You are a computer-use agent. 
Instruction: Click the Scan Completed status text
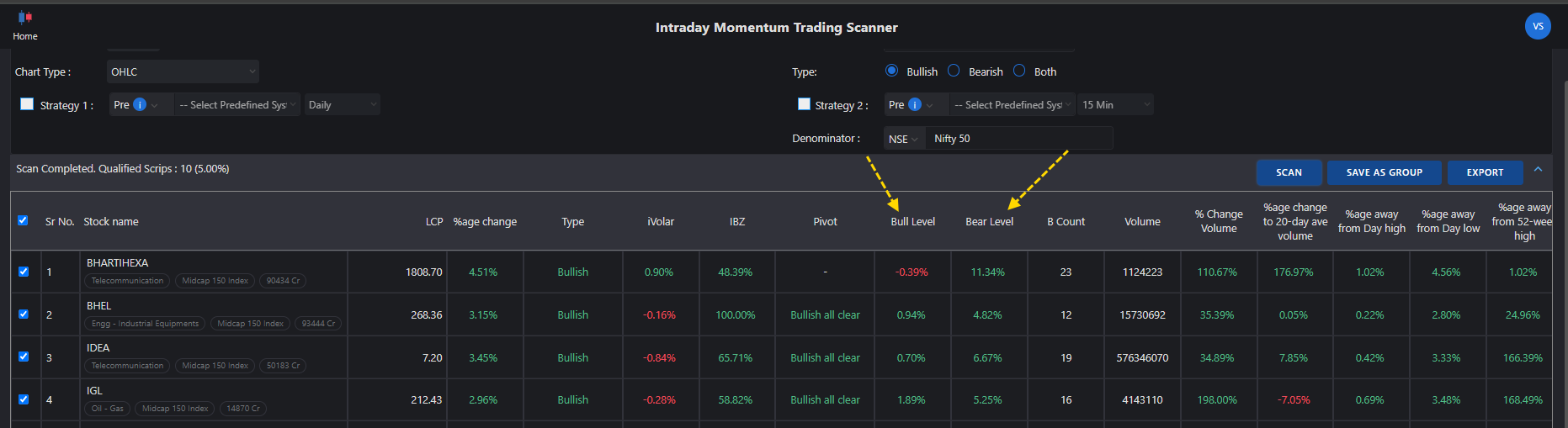pyautogui.click(x=123, y=169)
